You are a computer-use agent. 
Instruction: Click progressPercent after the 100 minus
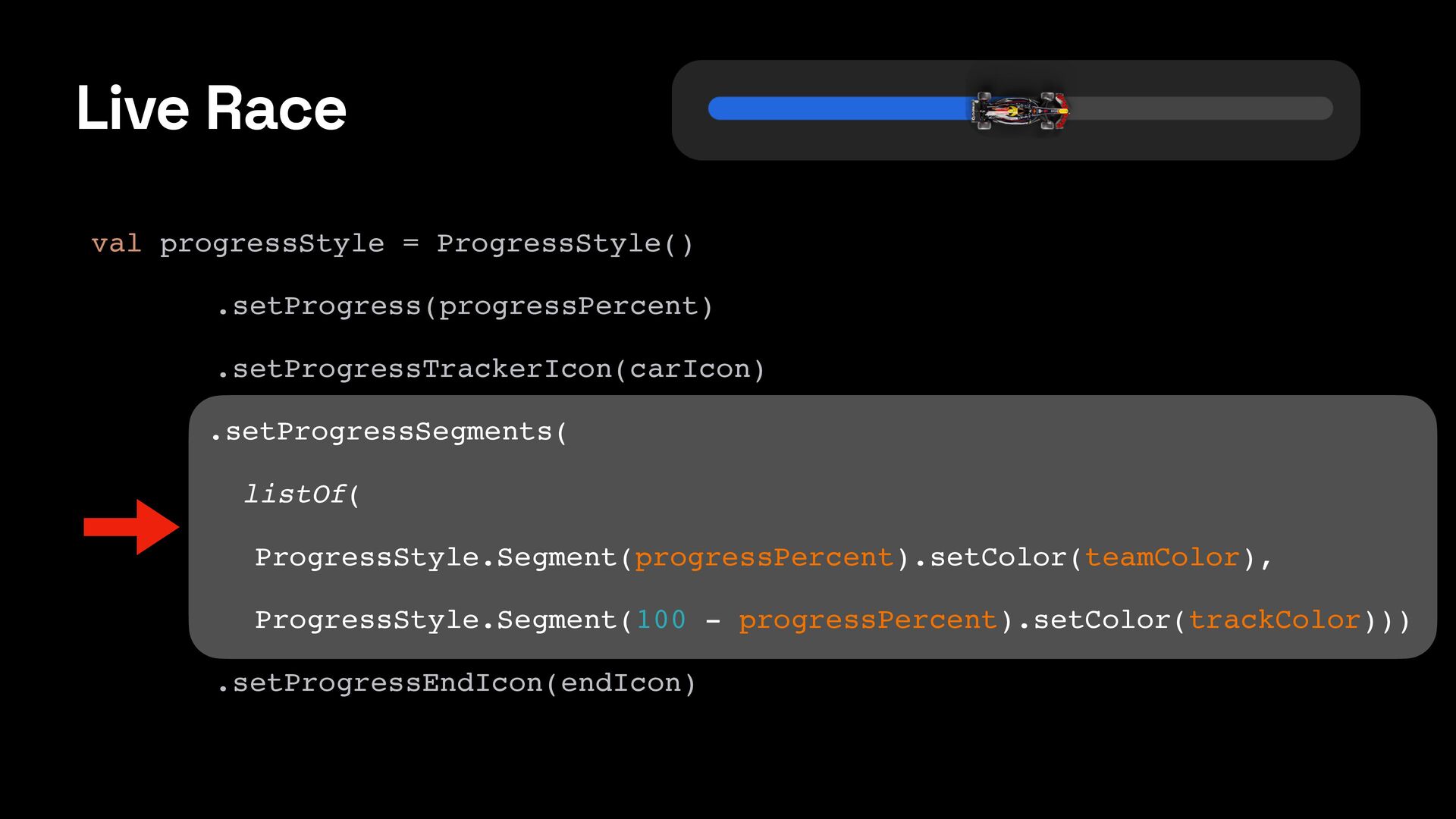point(868,620)
